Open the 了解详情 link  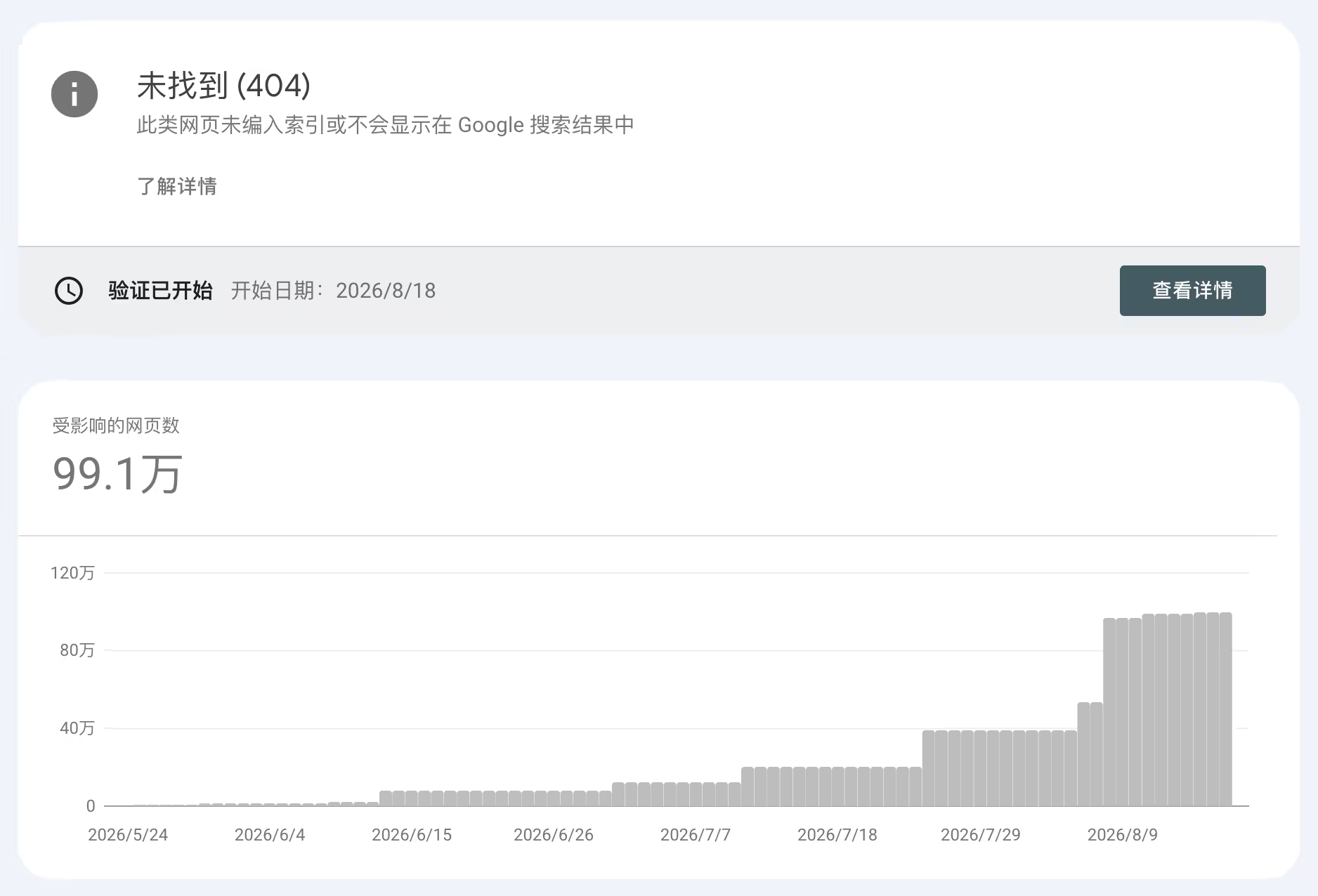(177, 186)
